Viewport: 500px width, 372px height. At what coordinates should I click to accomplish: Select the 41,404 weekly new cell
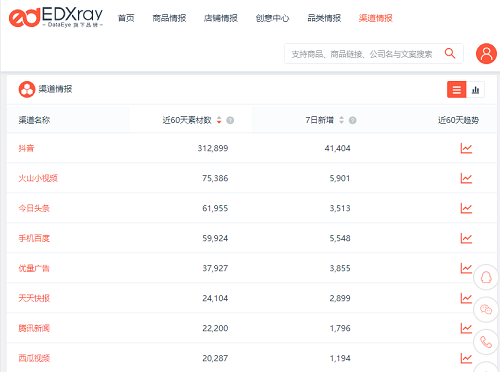[x=337, y=148]
